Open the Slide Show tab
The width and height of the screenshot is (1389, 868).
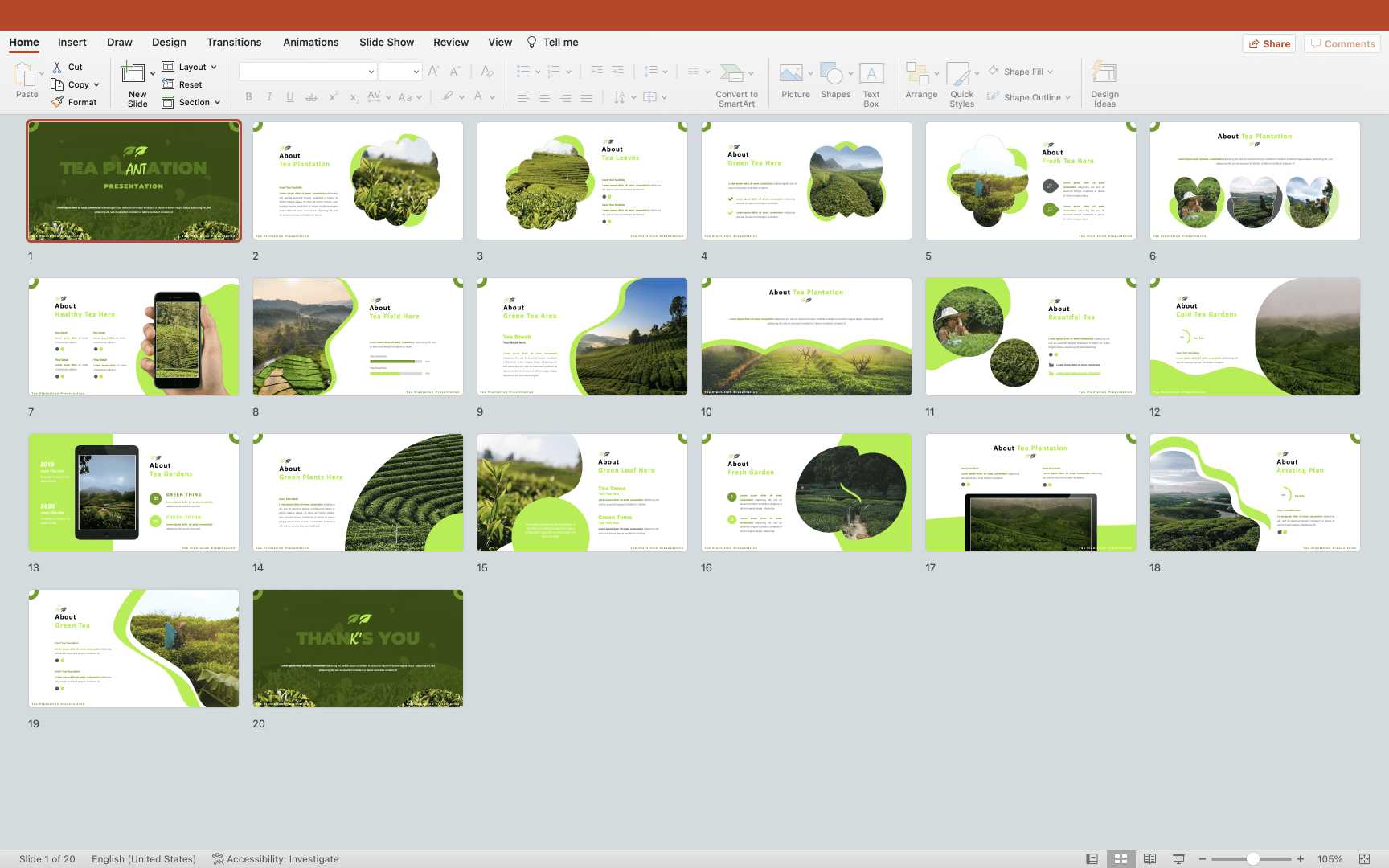[387, 43]
